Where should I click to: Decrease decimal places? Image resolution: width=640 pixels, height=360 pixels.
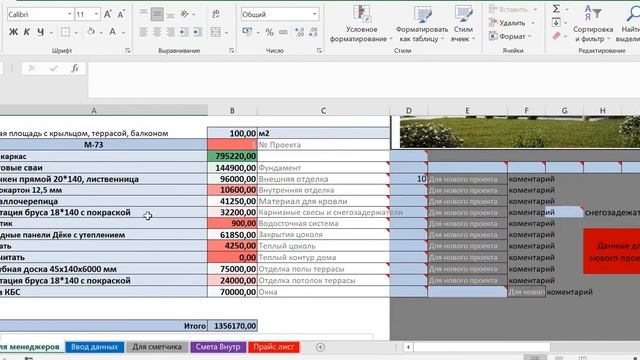click(313, 32)
